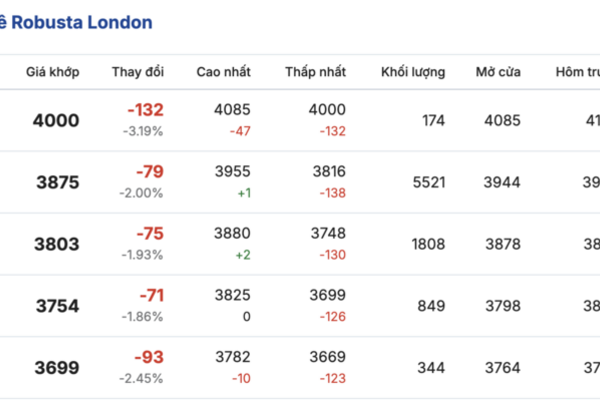Click the 1808 volume cell
The width and height of the screenshot is (600, 400).
tap(429, 244)
